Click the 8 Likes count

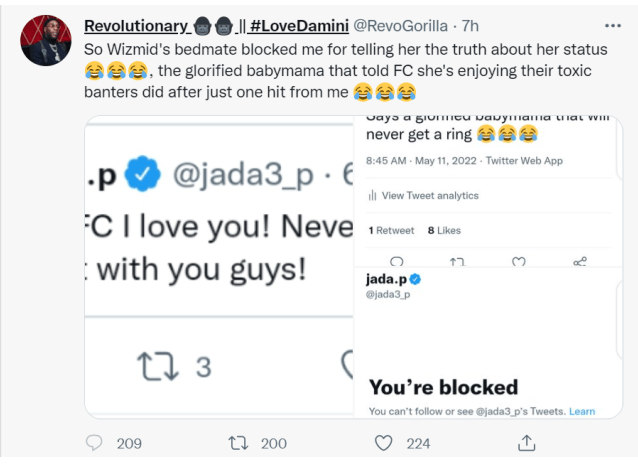(x=444, y=230)
